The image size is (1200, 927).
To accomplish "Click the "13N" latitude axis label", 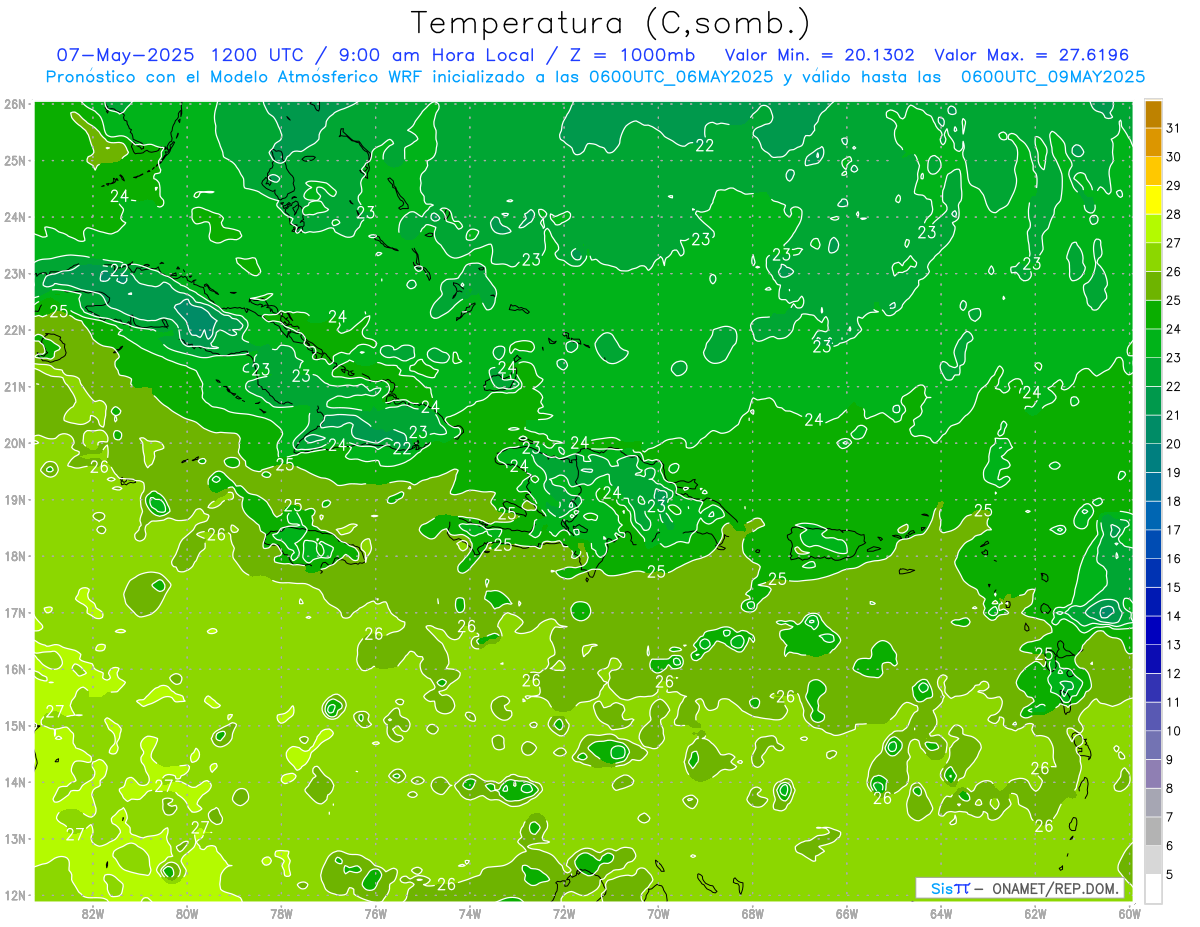I will pos(15,838).
